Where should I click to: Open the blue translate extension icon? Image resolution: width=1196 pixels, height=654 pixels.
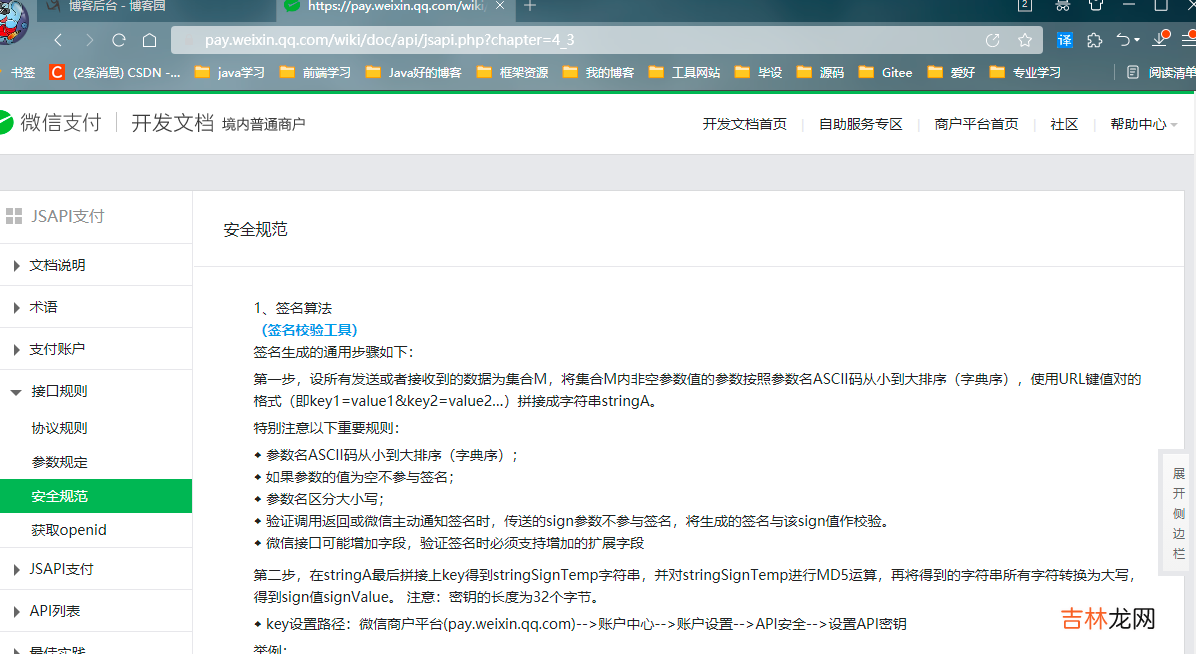pyautogui.click(x=1065, y=40)
